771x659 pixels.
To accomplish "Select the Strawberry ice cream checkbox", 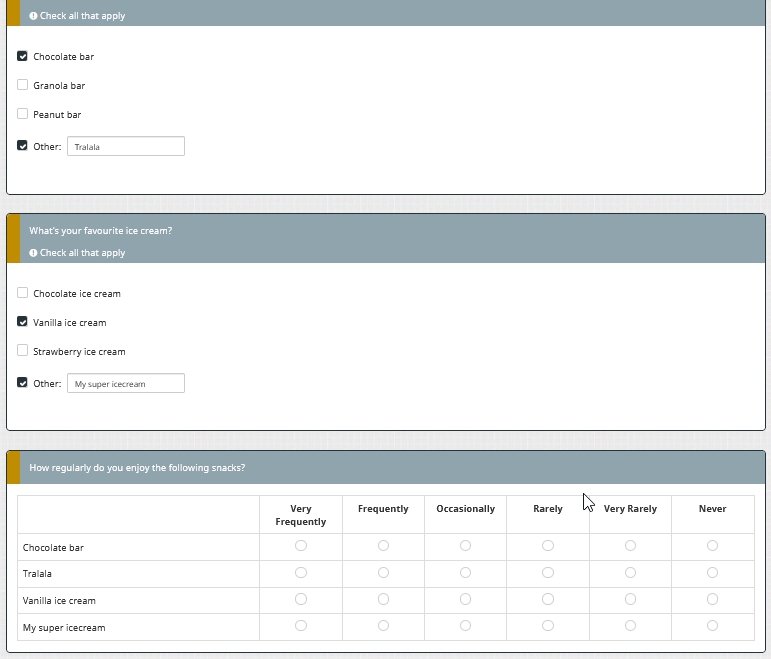I will click(x=23, y=352).
